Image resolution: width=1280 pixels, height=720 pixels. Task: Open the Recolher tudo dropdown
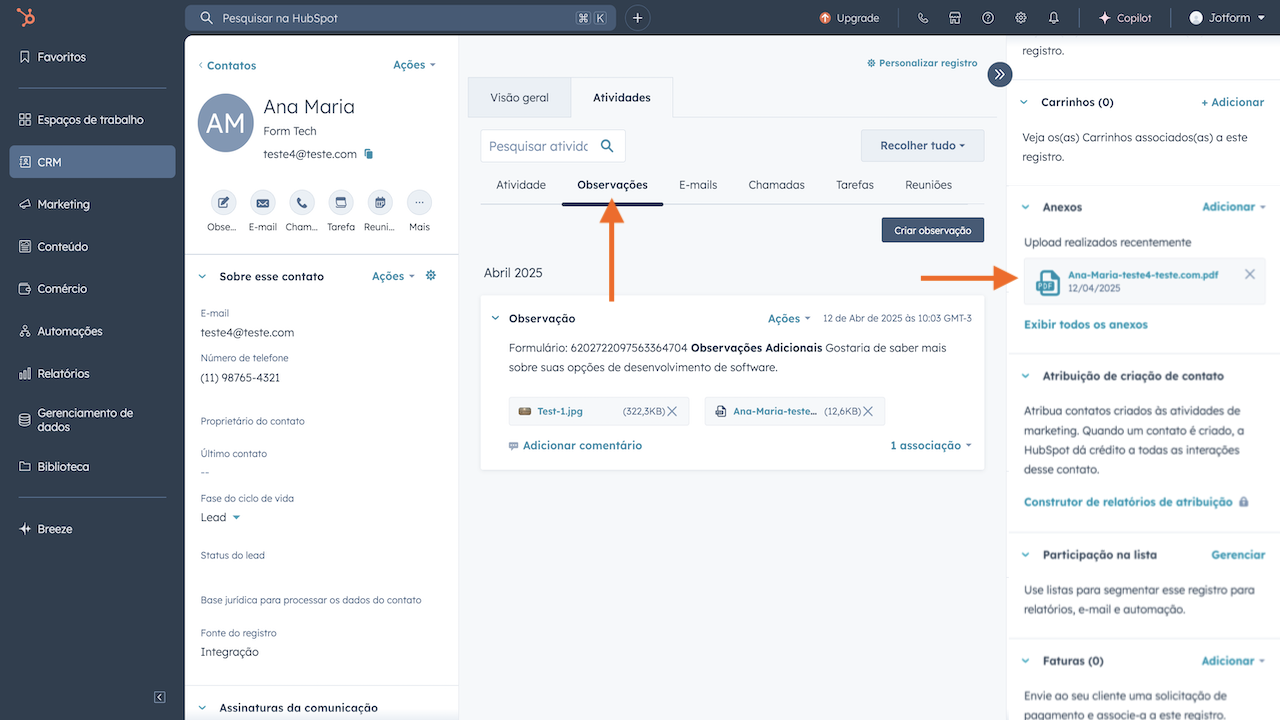point(921,145)
